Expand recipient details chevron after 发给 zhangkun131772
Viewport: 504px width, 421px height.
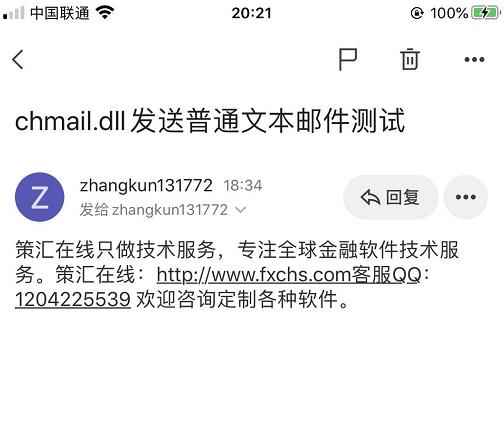pos(241,210)
